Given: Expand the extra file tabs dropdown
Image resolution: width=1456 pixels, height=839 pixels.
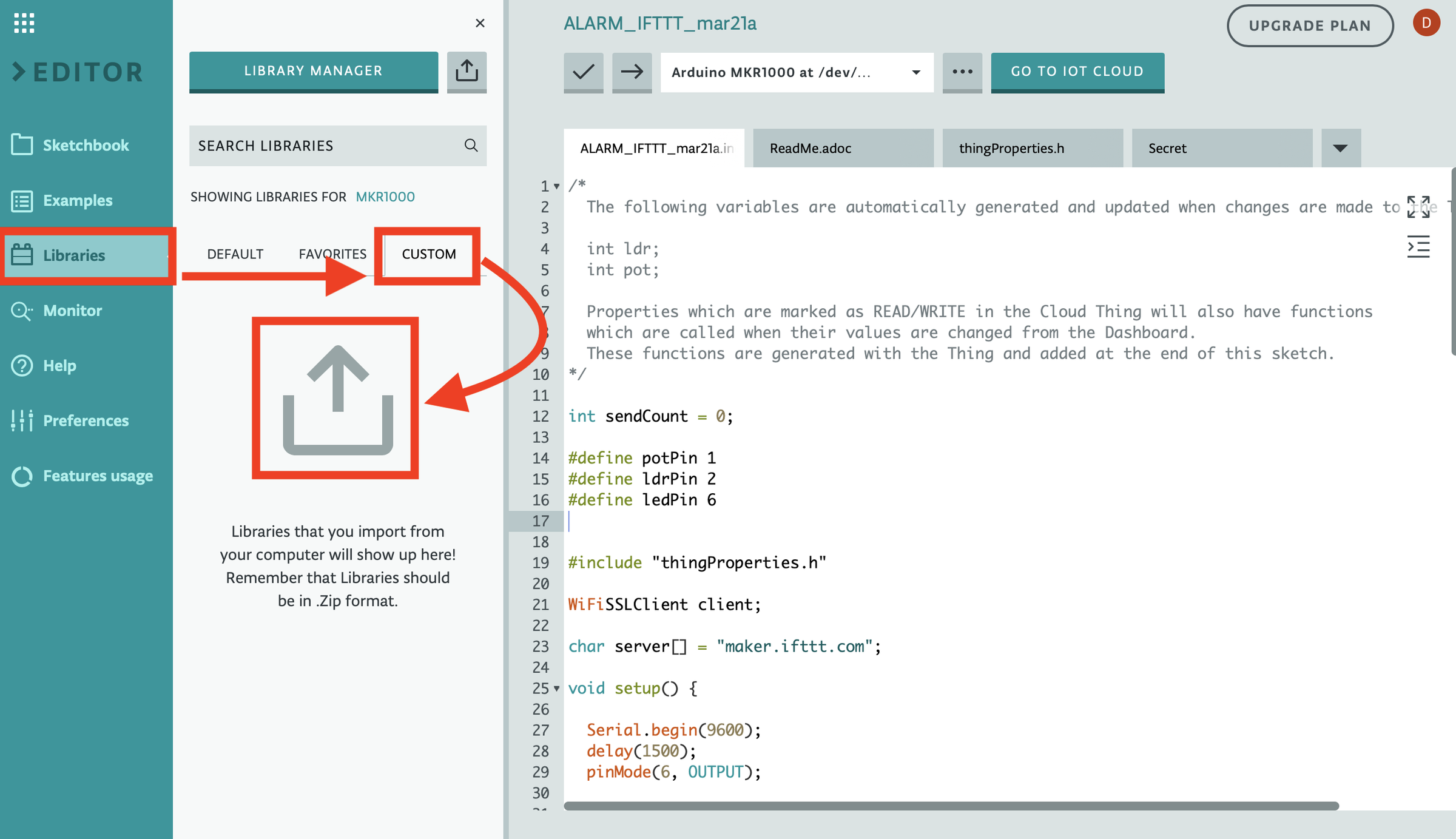Looking at the screenshot, I should point(1340,148).
